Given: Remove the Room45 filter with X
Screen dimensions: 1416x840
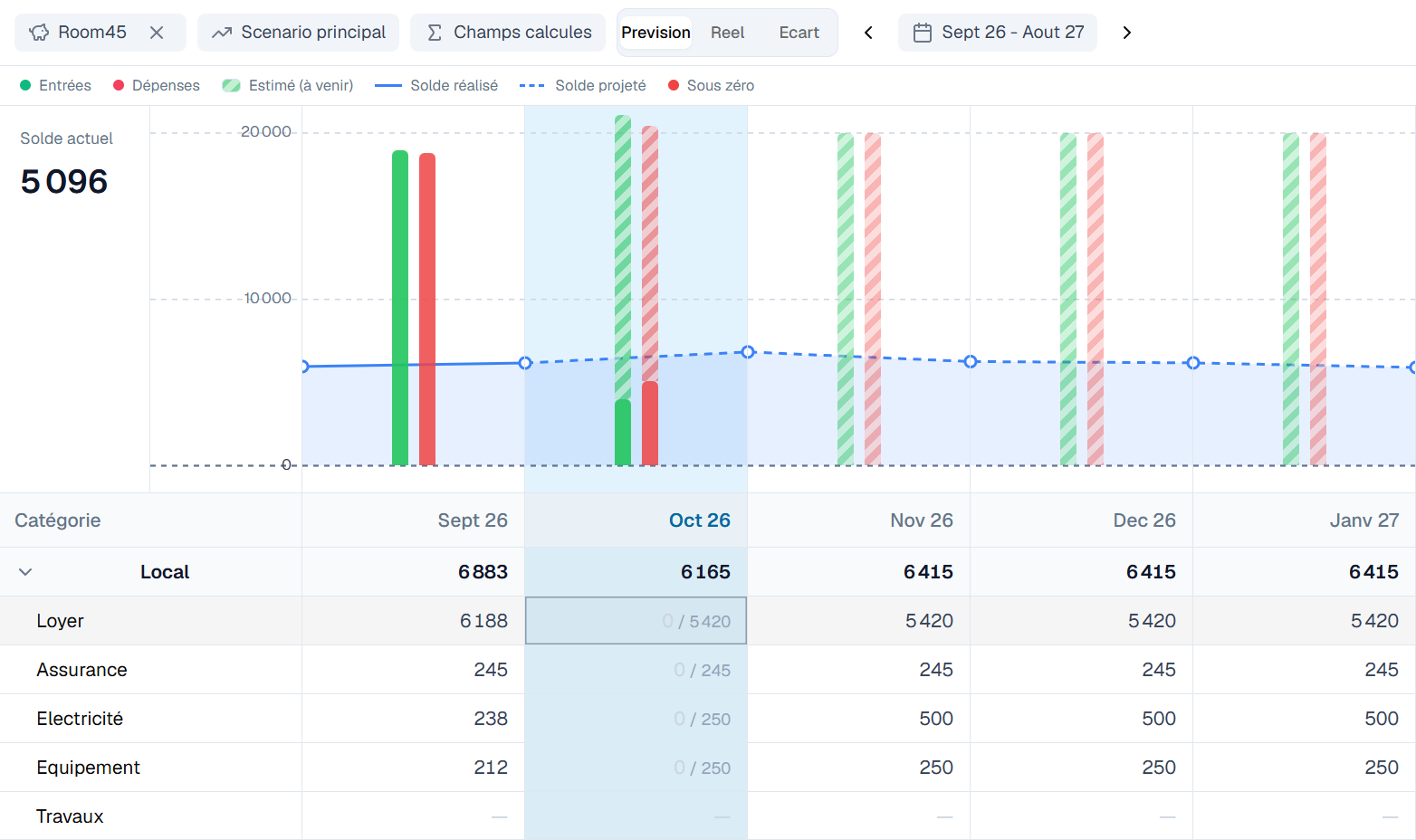Looking at the screenshot, I should pyautogui.click(x=157, y=33).
